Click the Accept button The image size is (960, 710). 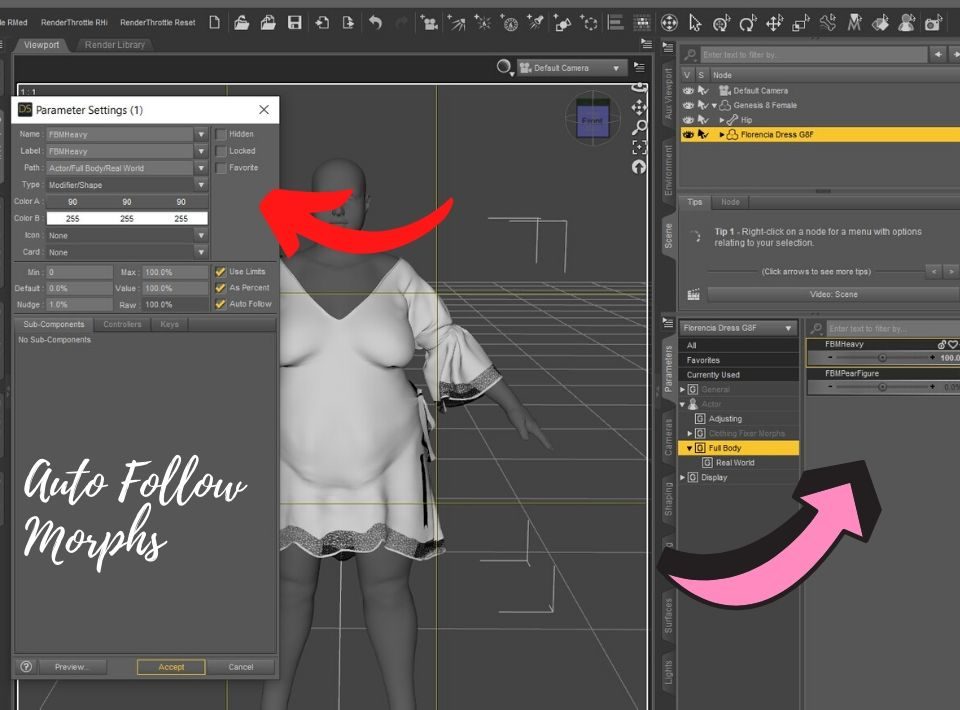(x=170, y=667)
